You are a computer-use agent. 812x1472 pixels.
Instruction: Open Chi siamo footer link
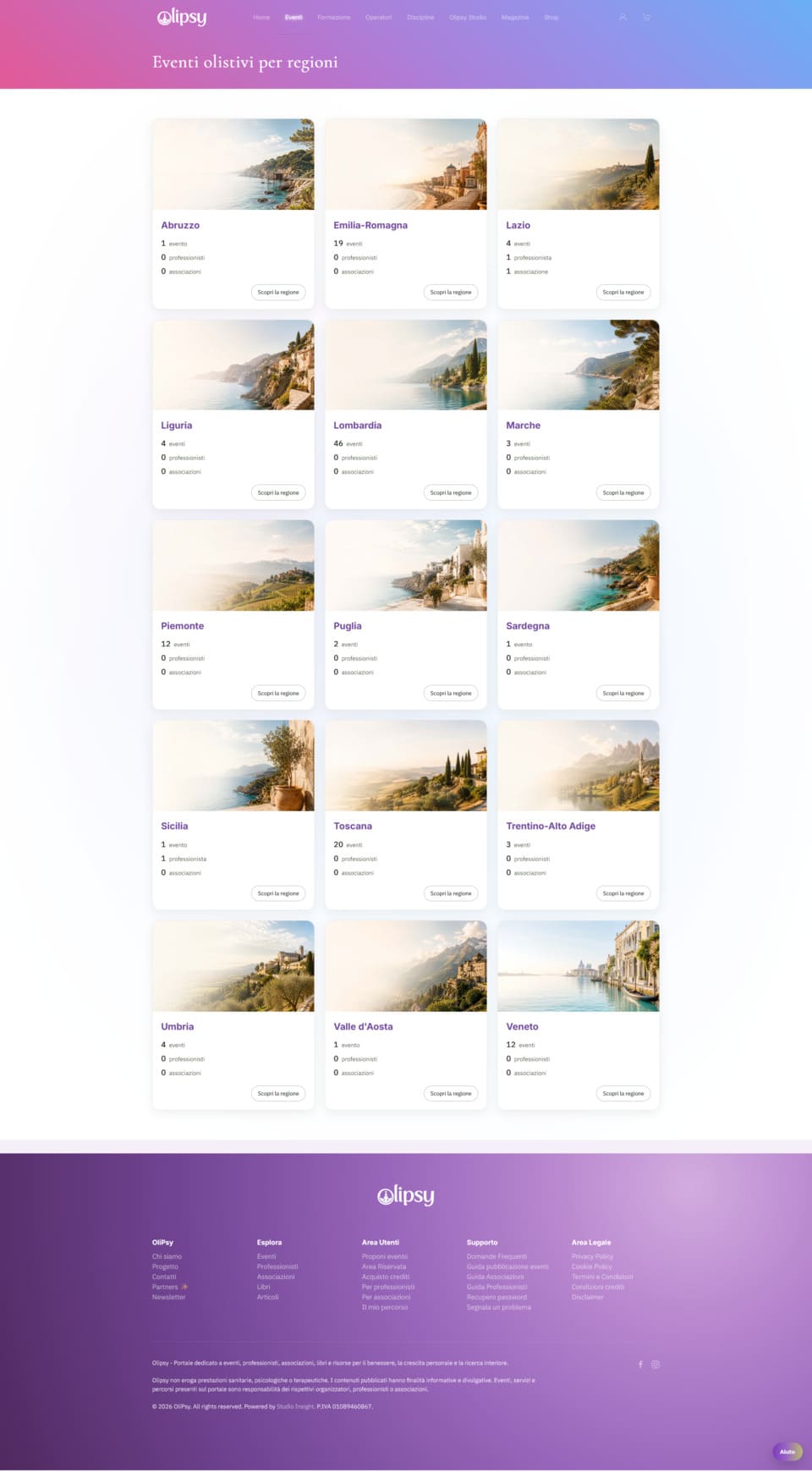pyautogui.click(x=167, y=1256)
